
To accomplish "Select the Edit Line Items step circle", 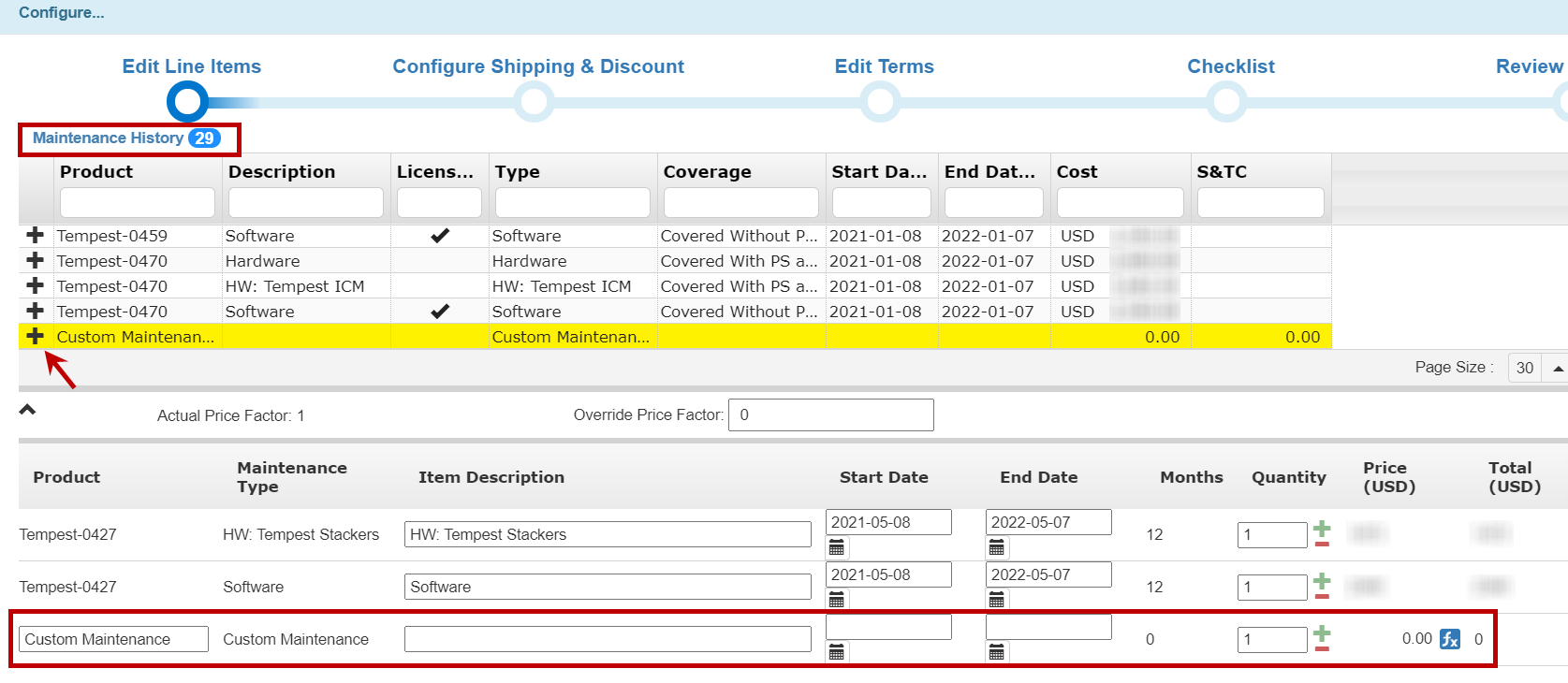I will tap(188, 101).
